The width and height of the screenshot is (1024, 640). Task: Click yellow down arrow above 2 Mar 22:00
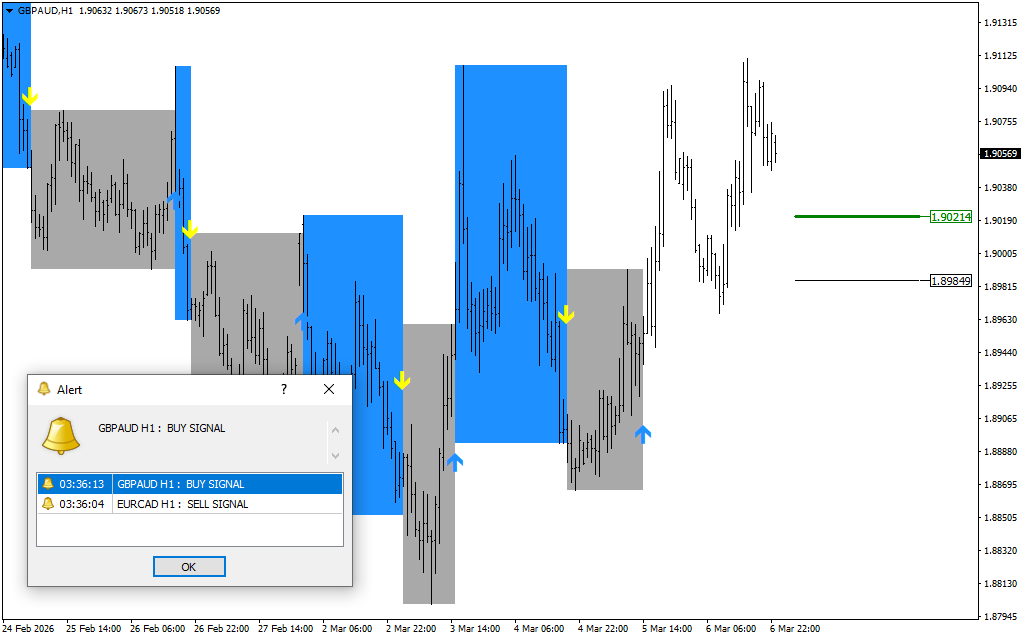pos(402,381)
